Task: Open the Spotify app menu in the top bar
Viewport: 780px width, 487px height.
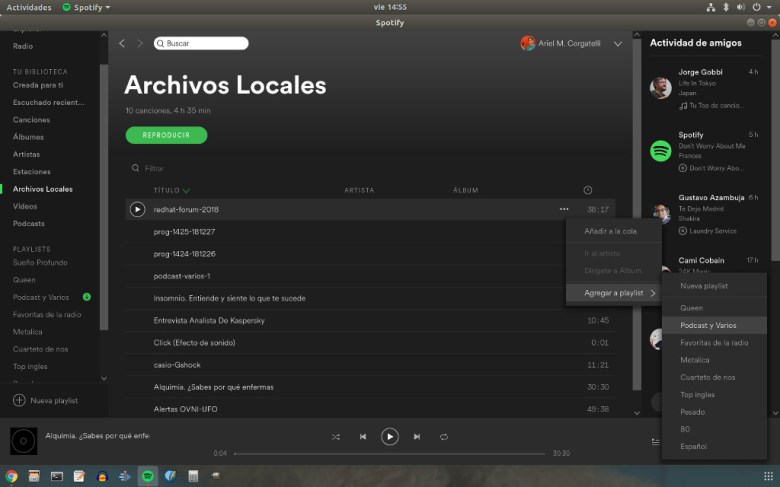Action: point(86,7)
